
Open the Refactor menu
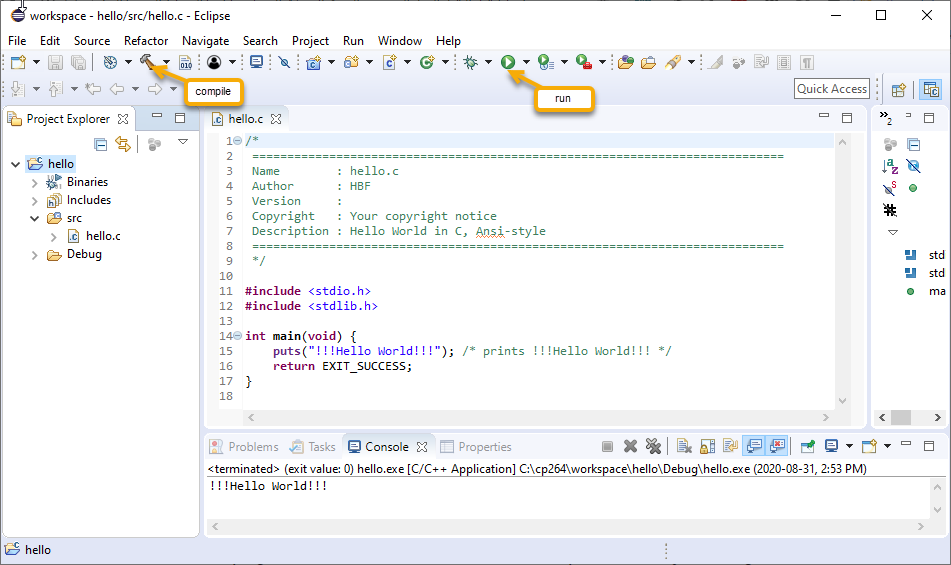click(x=146, y=41)
